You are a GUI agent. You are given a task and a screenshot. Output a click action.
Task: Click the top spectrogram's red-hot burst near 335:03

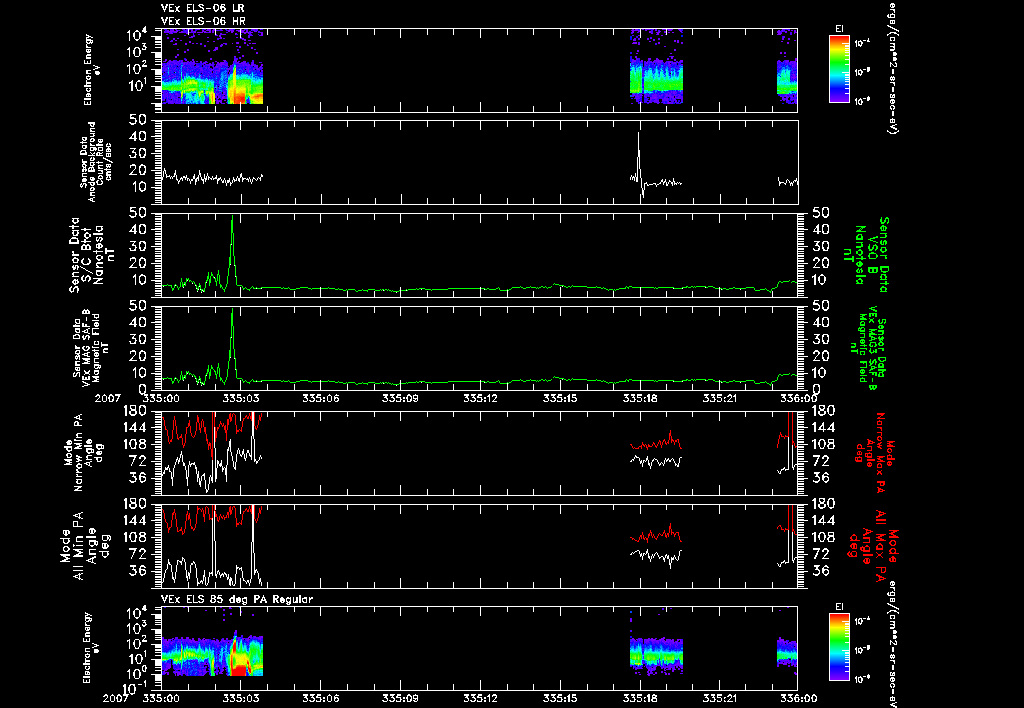[x=237, y=88]
